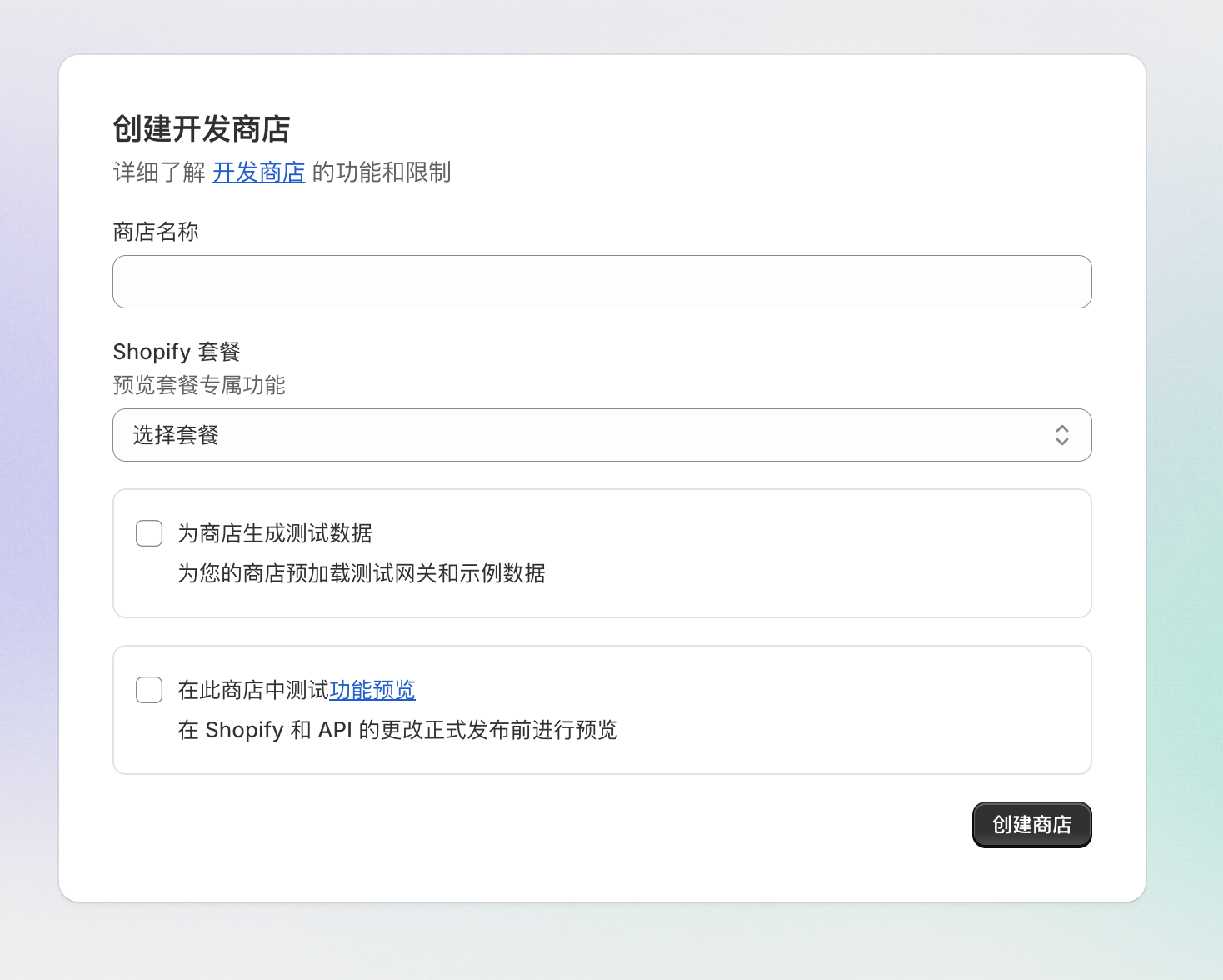Click the 创建商店 button
The image size is (1223, 980).
click(x=1031, y=825)
